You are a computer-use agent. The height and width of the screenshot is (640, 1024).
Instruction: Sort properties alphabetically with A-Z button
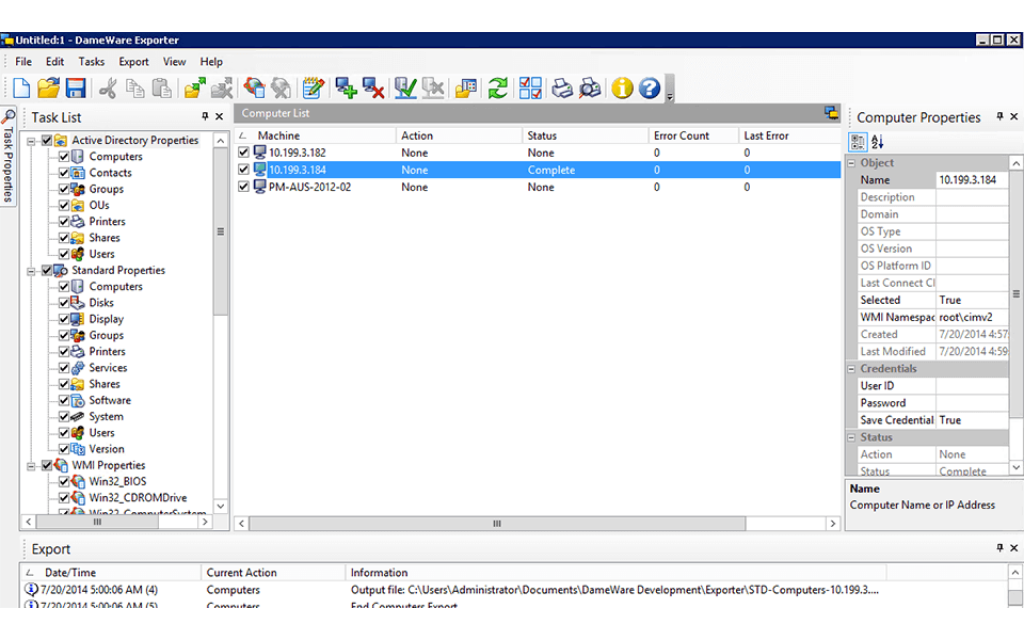click(877, 143)
